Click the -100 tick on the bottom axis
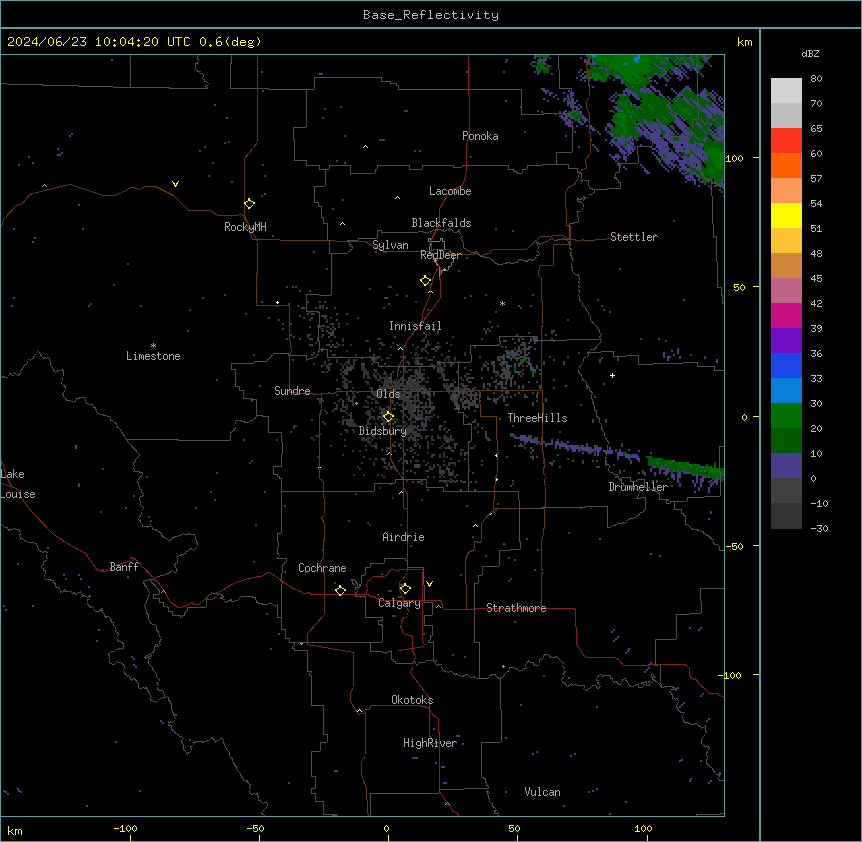The width and height of the screenshot is (862, 842). click(125, 828)
